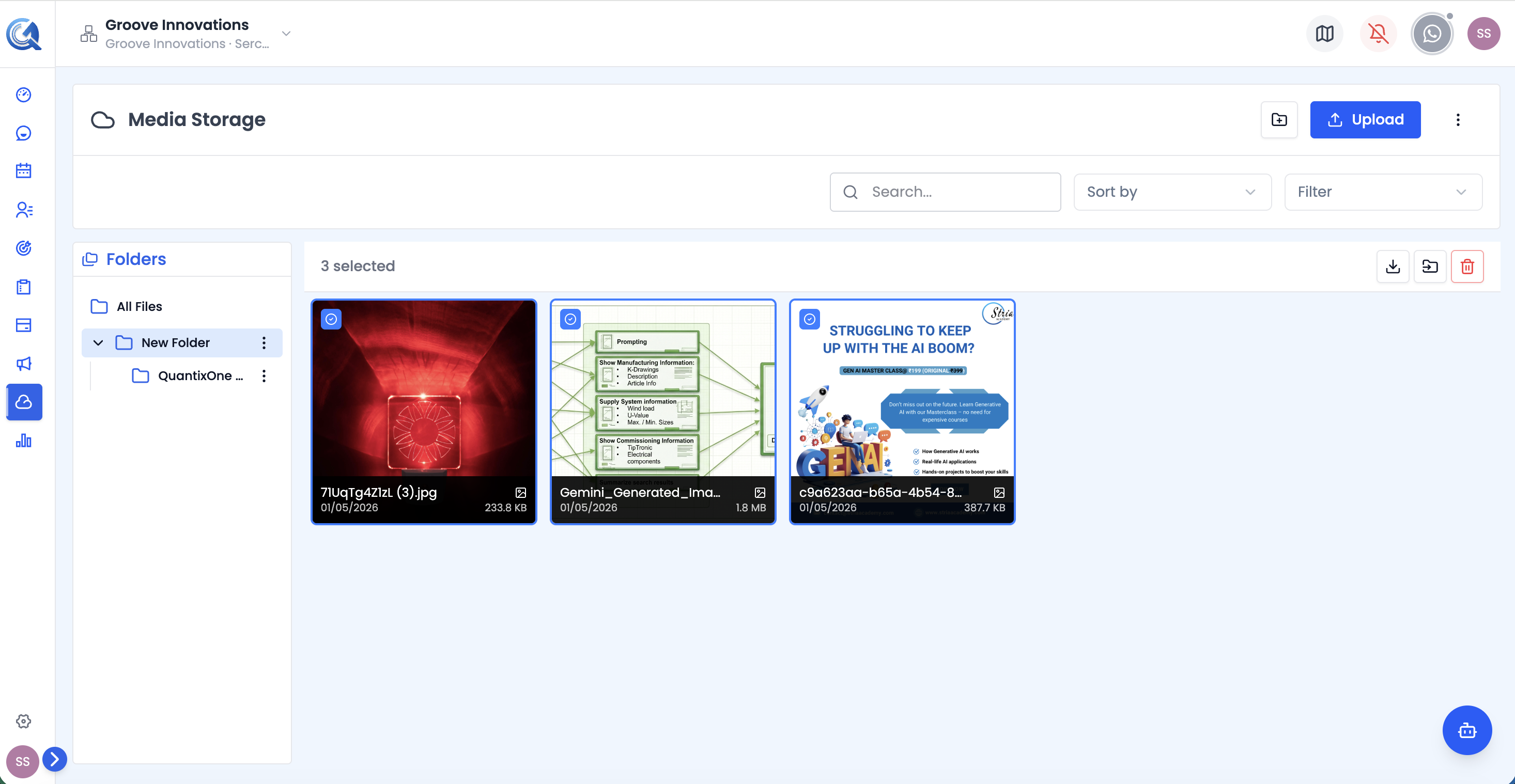Viewport: 1515px width, 784px height.
Task: Open the dashboard gauge icon in sidebar
Action: pos(24,95)
